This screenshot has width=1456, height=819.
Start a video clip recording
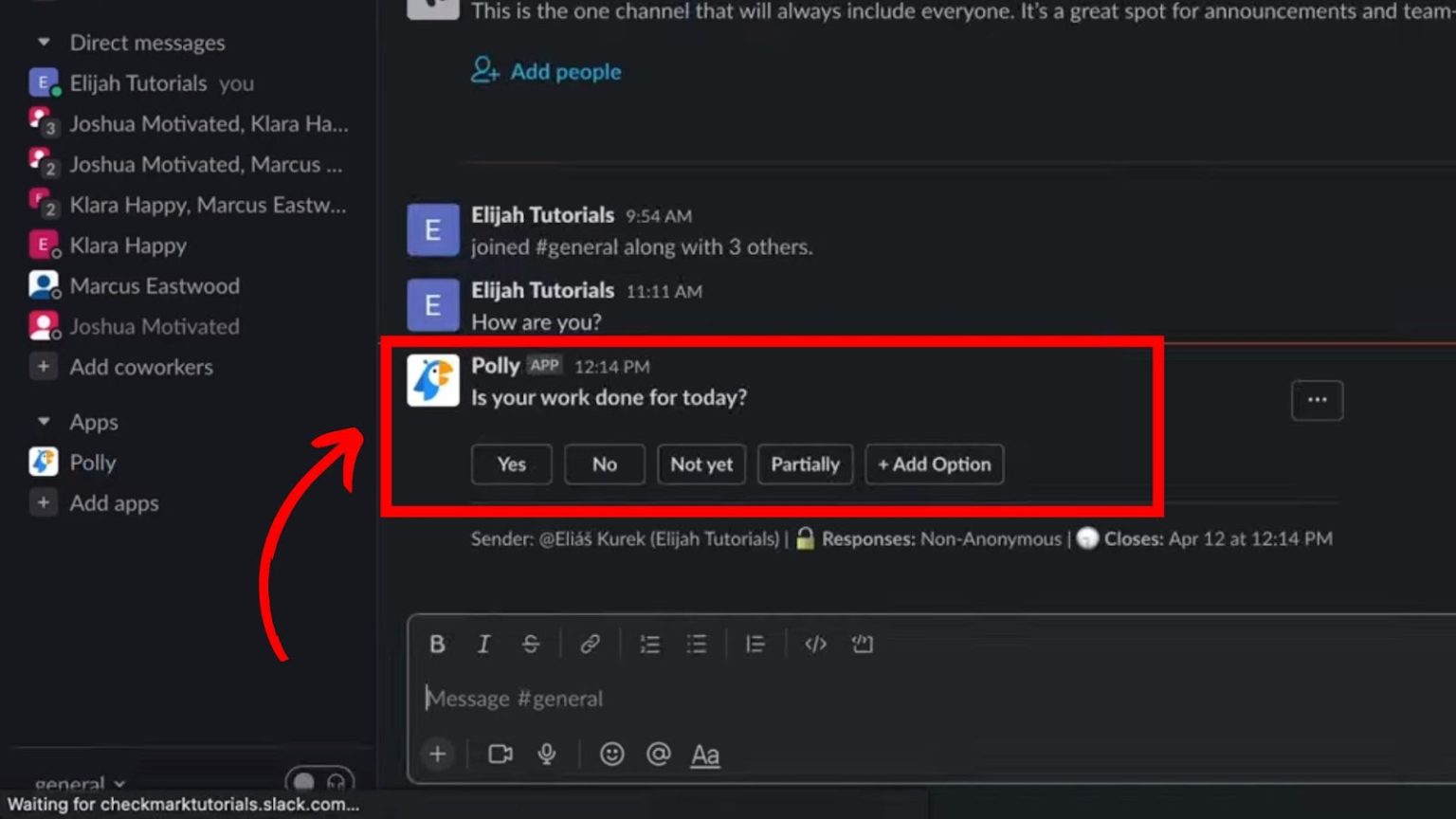click(x=500, y=755)
